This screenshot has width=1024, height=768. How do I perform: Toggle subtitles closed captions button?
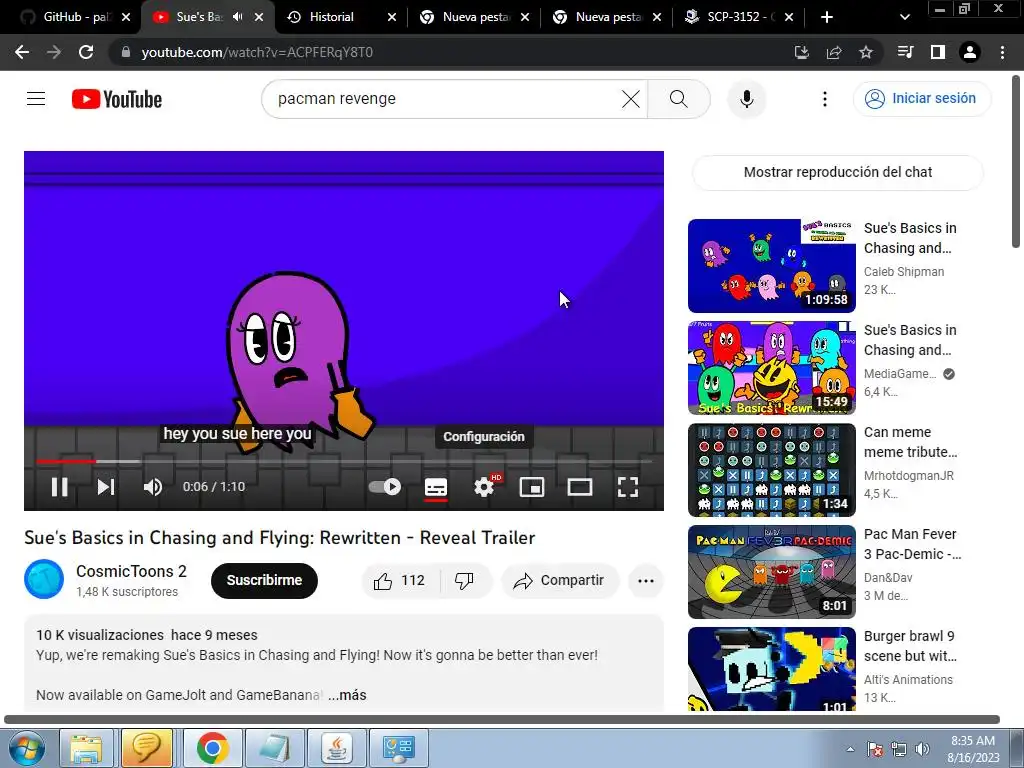pyautogui.click(x=436, y=487)
